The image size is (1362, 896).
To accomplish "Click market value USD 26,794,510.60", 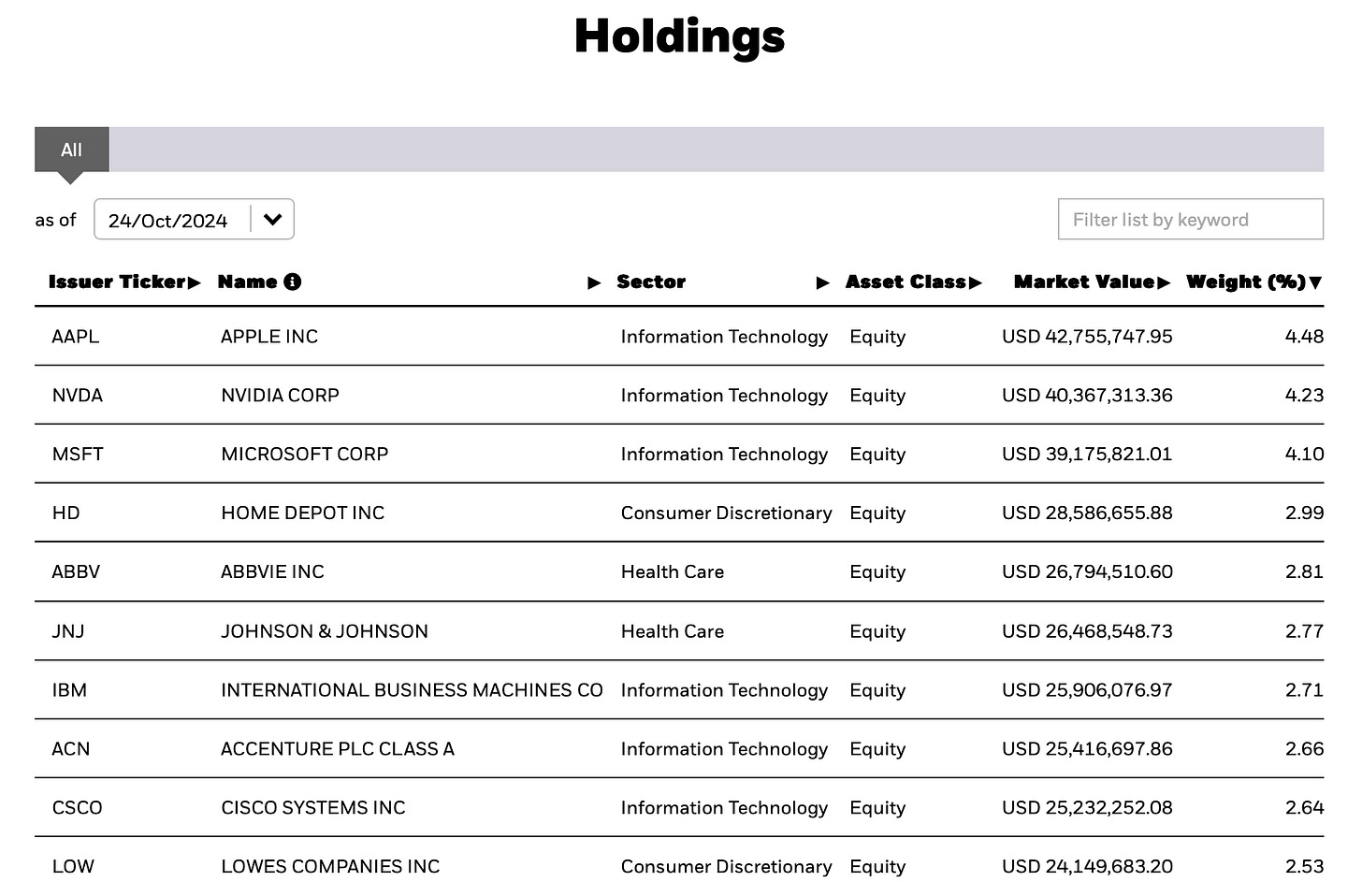I will click(1087, 572).
